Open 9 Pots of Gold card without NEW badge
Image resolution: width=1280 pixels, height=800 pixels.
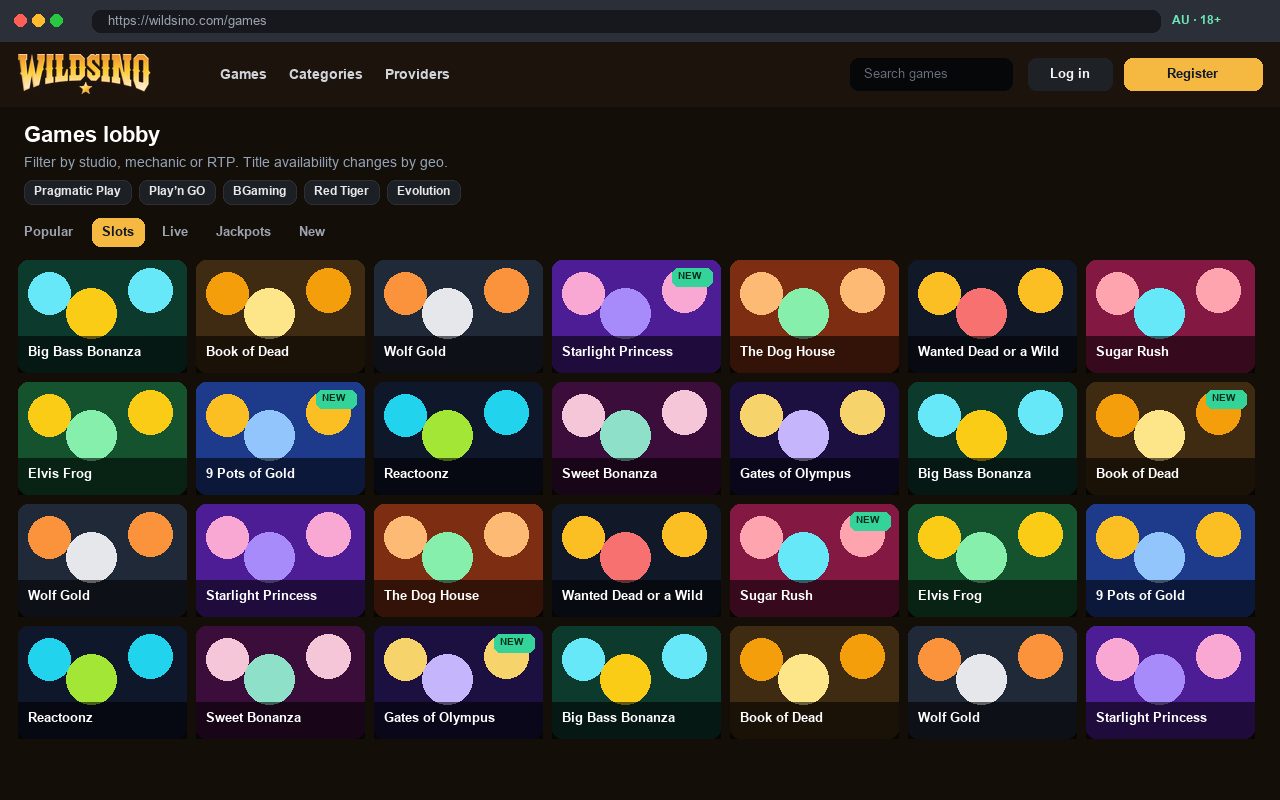pyautogui.click(x=1170, y=560)
